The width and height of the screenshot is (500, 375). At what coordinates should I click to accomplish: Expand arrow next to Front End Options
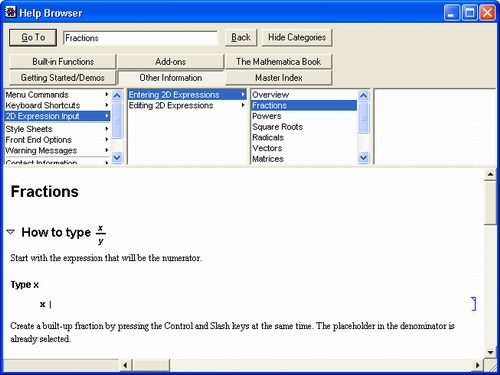[107, 140]
